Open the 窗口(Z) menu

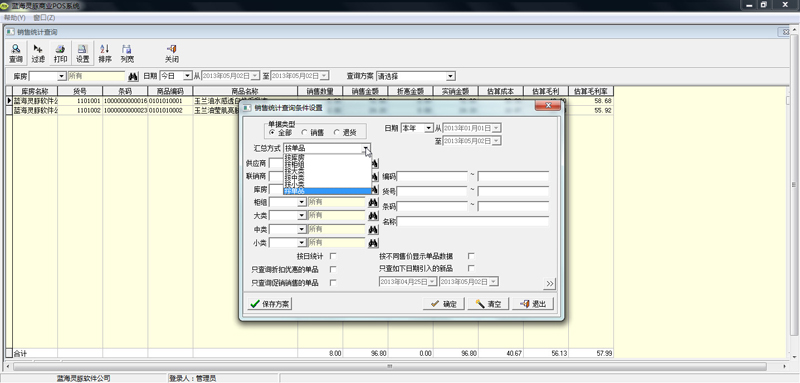44,17
